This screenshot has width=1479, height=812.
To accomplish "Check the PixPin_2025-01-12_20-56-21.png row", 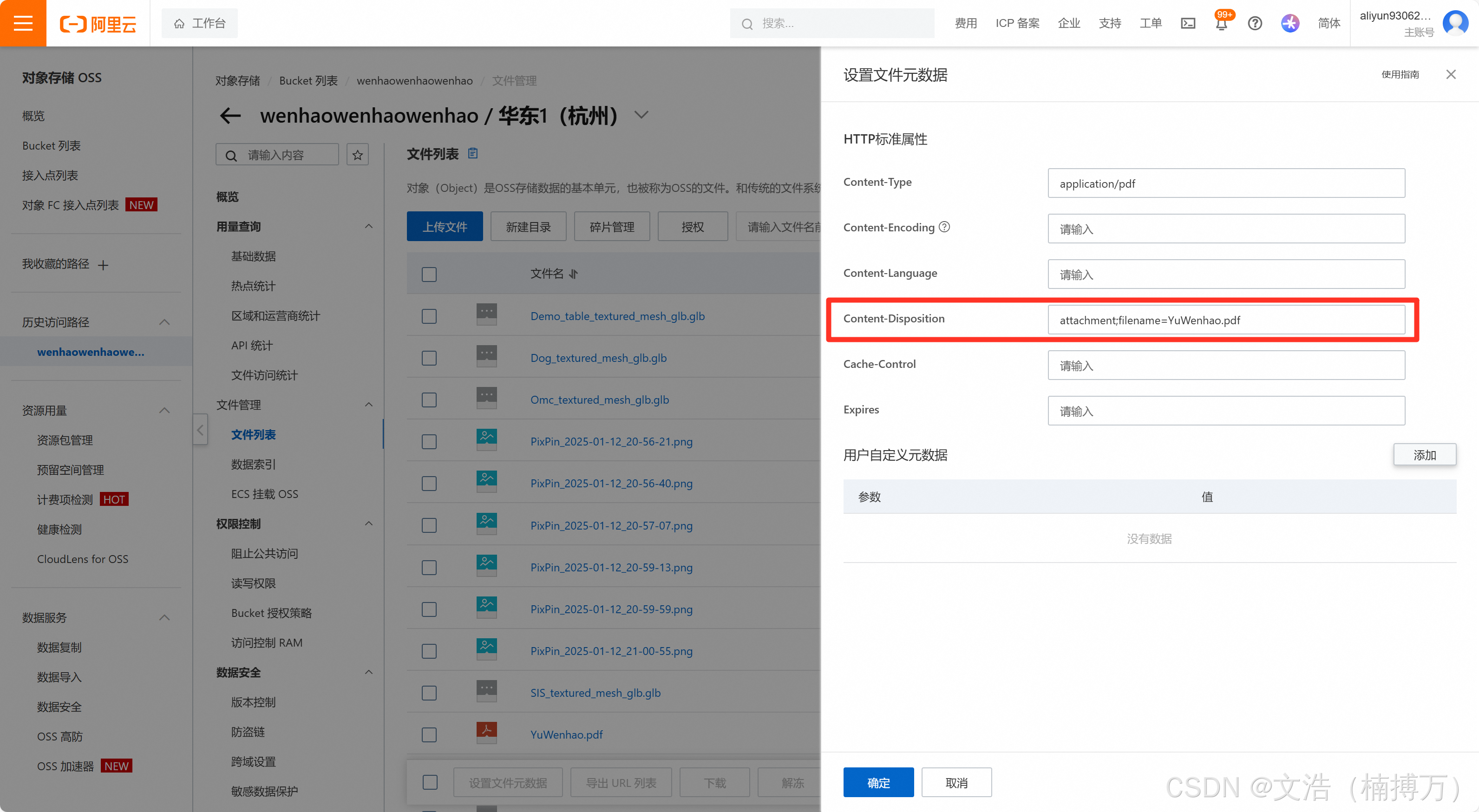I will [429, 441].
